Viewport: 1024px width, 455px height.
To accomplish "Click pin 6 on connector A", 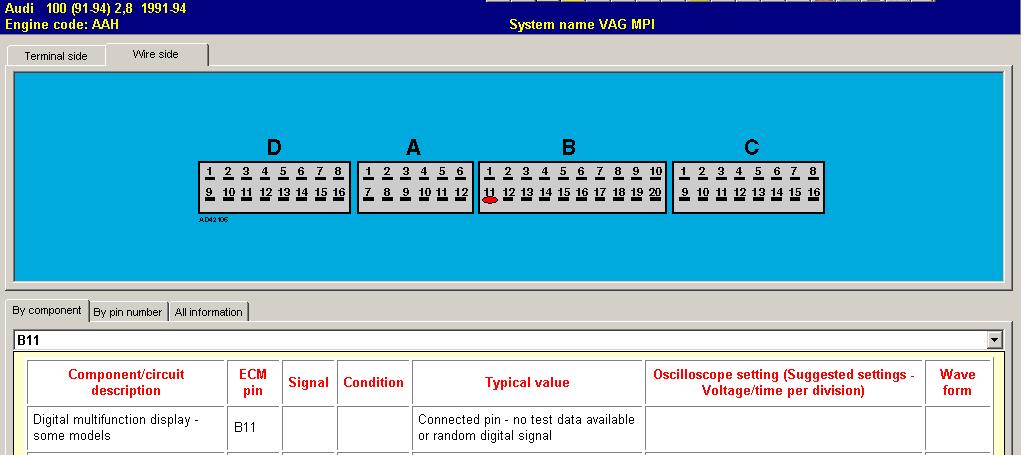I will 460,173.
